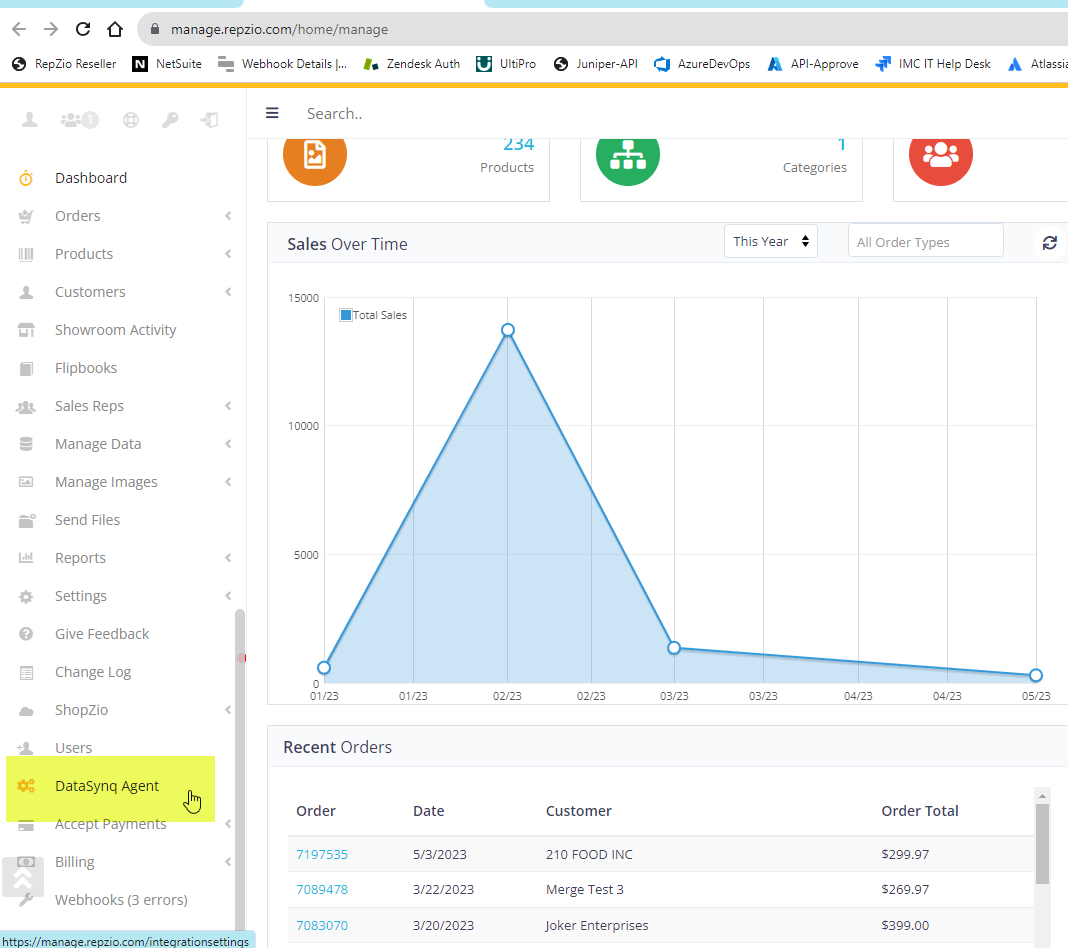Screen dimensions: 1068x948
Task: Open the All Order Types selector
Action: pos(926,242)
